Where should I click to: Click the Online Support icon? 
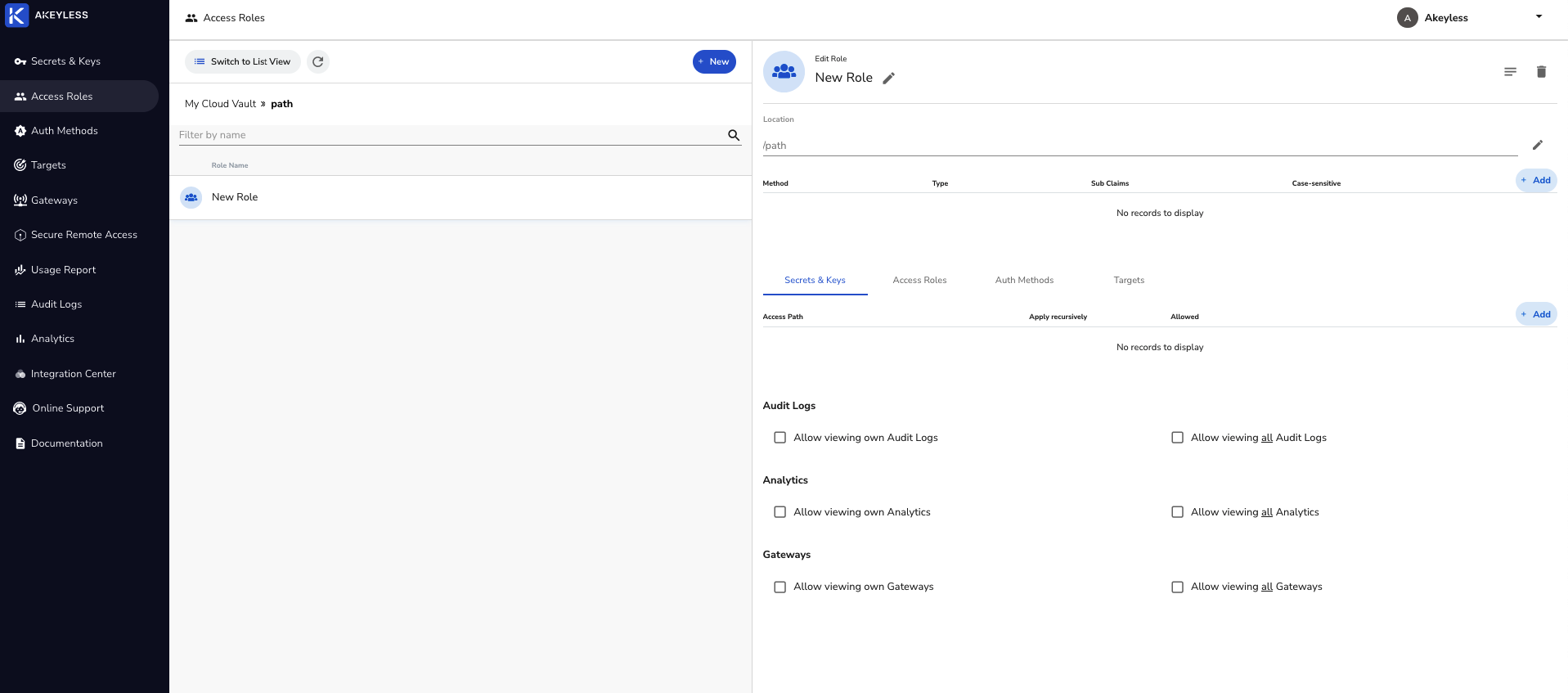point(20,408)
